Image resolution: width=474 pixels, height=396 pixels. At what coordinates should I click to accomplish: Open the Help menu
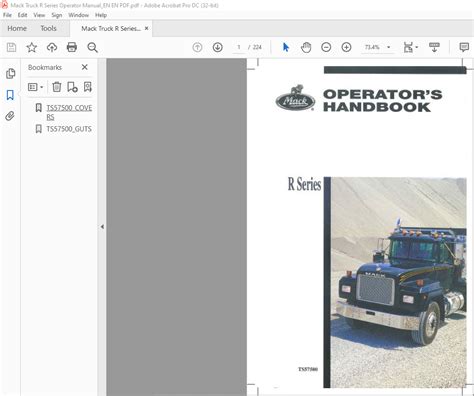[101, 15]
